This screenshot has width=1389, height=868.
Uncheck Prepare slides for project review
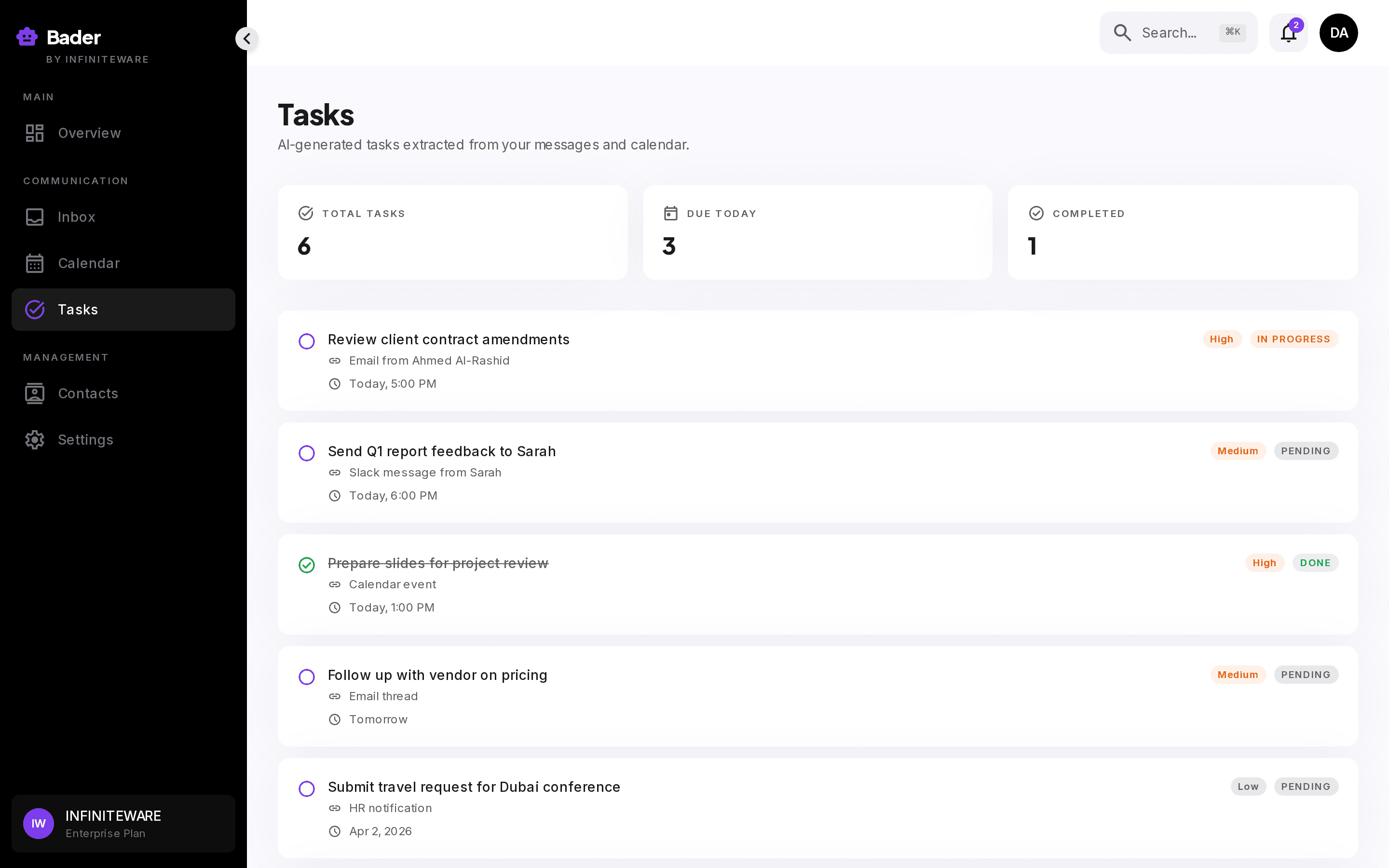click(307, 566)
